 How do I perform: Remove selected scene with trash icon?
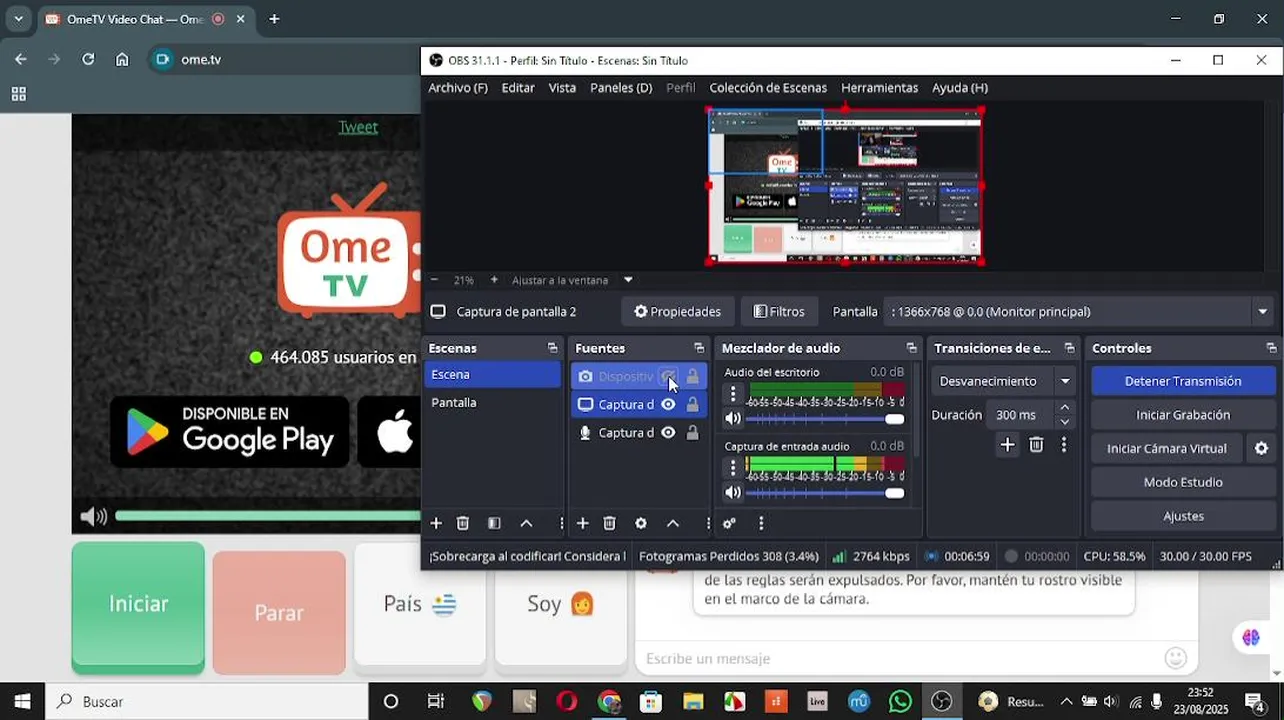click(x=463, y=523)
